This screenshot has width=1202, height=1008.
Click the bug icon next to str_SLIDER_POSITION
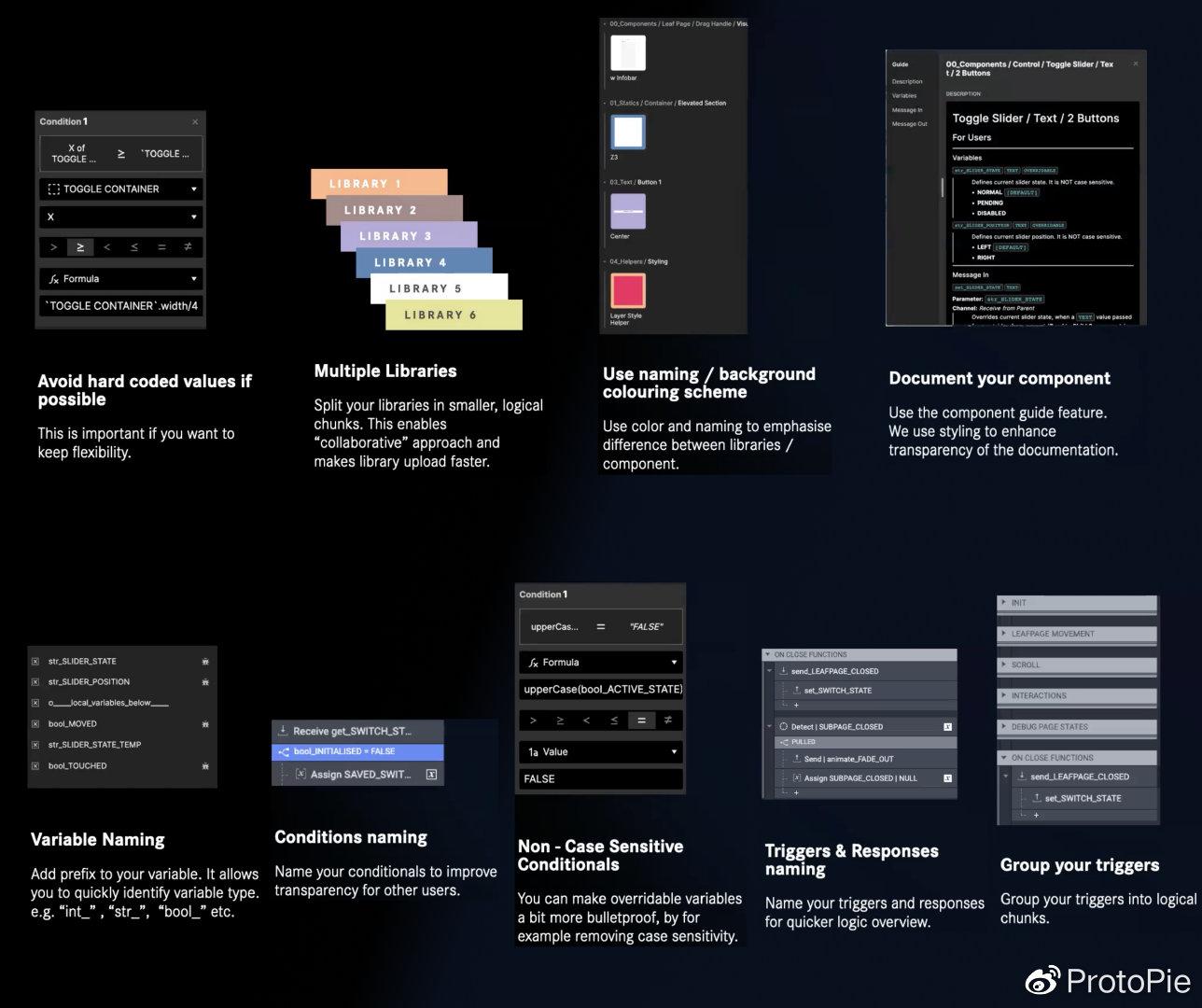(x=205, y=682)
